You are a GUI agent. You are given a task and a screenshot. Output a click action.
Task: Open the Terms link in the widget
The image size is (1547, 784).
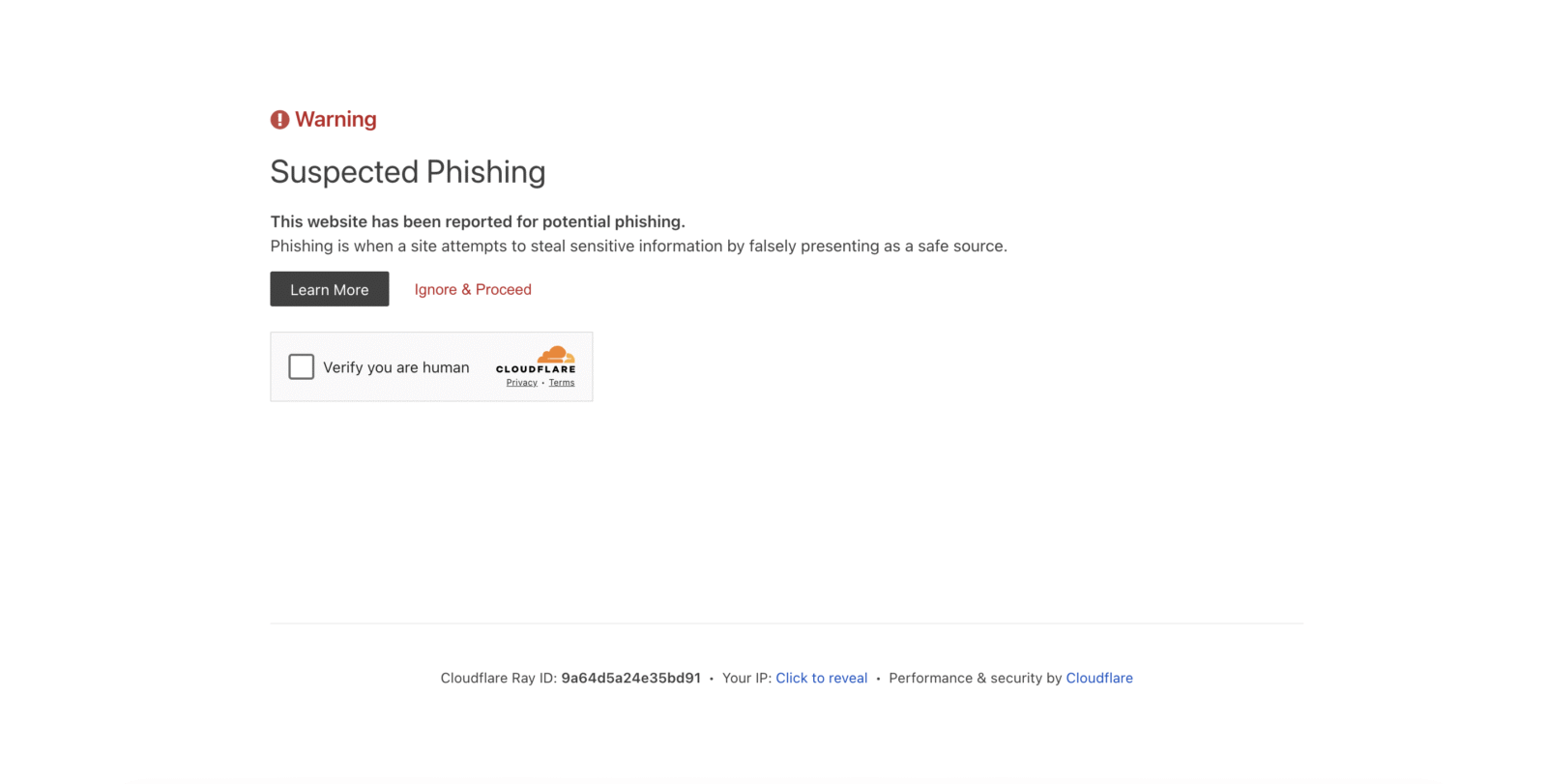pyautogui.click(x=562, y=383)
